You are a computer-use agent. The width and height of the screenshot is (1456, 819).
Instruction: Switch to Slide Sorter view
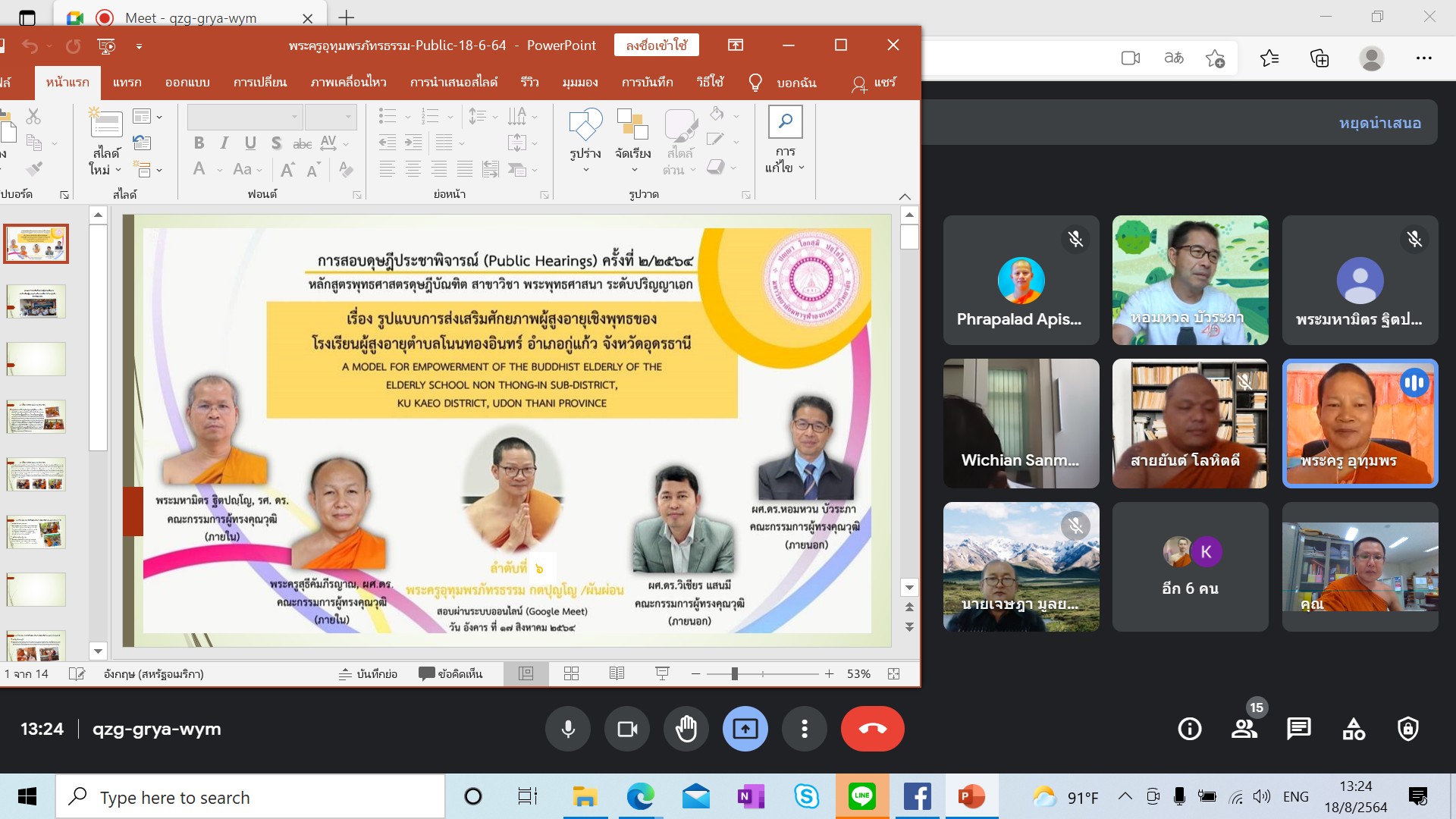[x=571, y=673]
